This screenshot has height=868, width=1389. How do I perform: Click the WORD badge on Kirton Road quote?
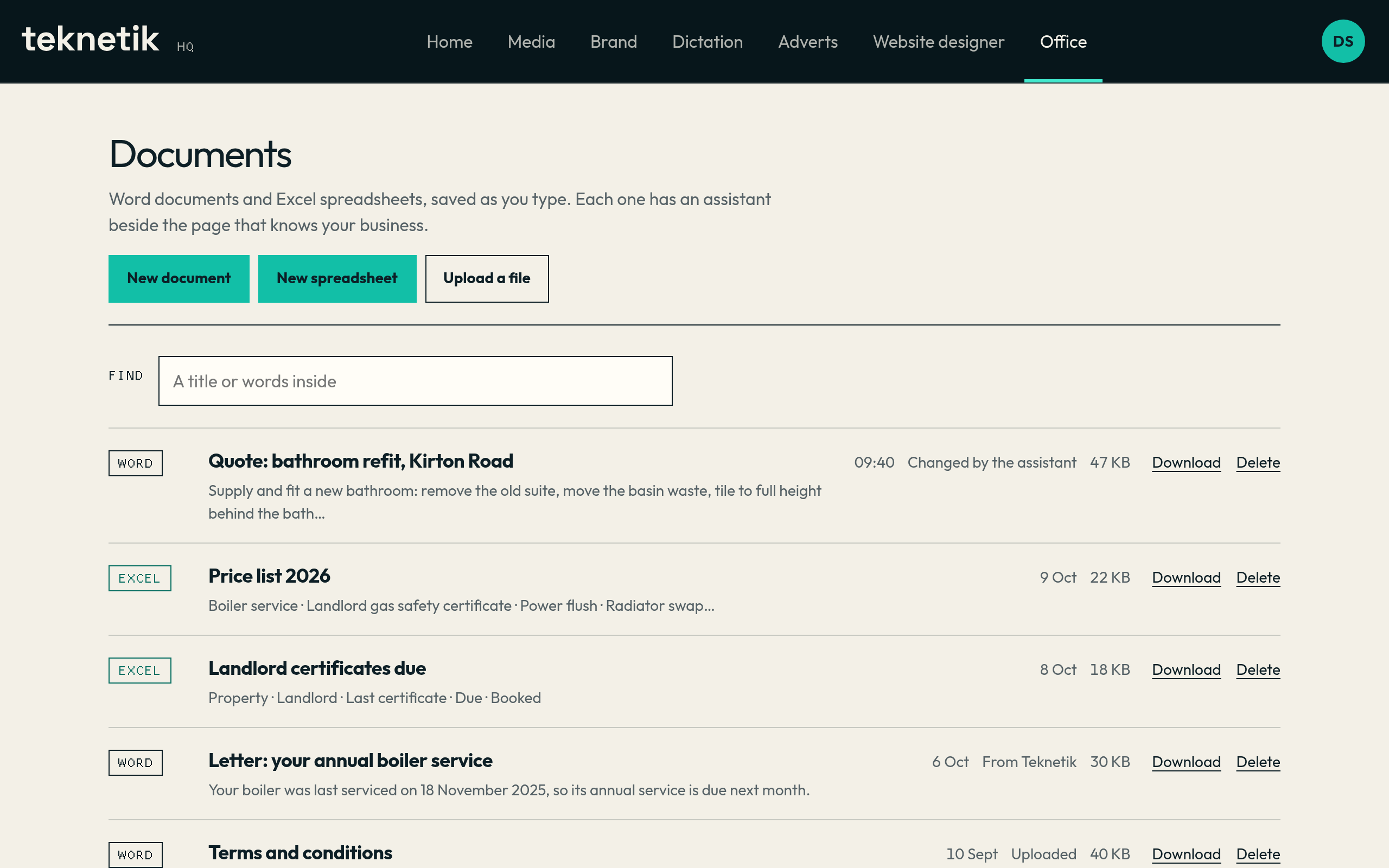tap(136, 463)
